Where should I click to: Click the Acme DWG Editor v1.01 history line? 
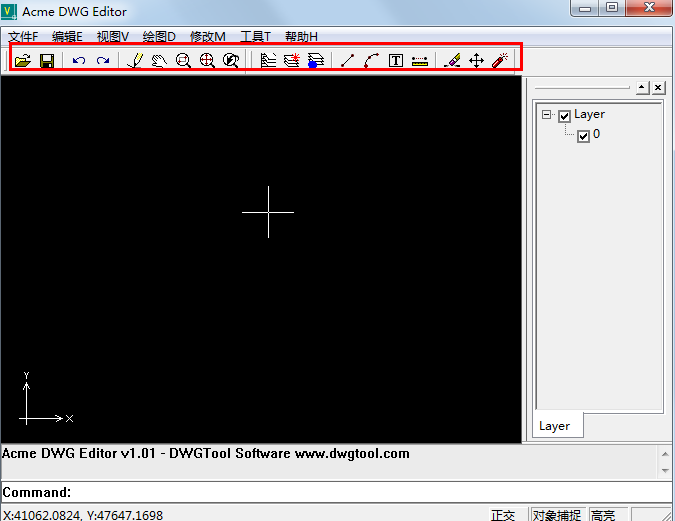[206, 453]
